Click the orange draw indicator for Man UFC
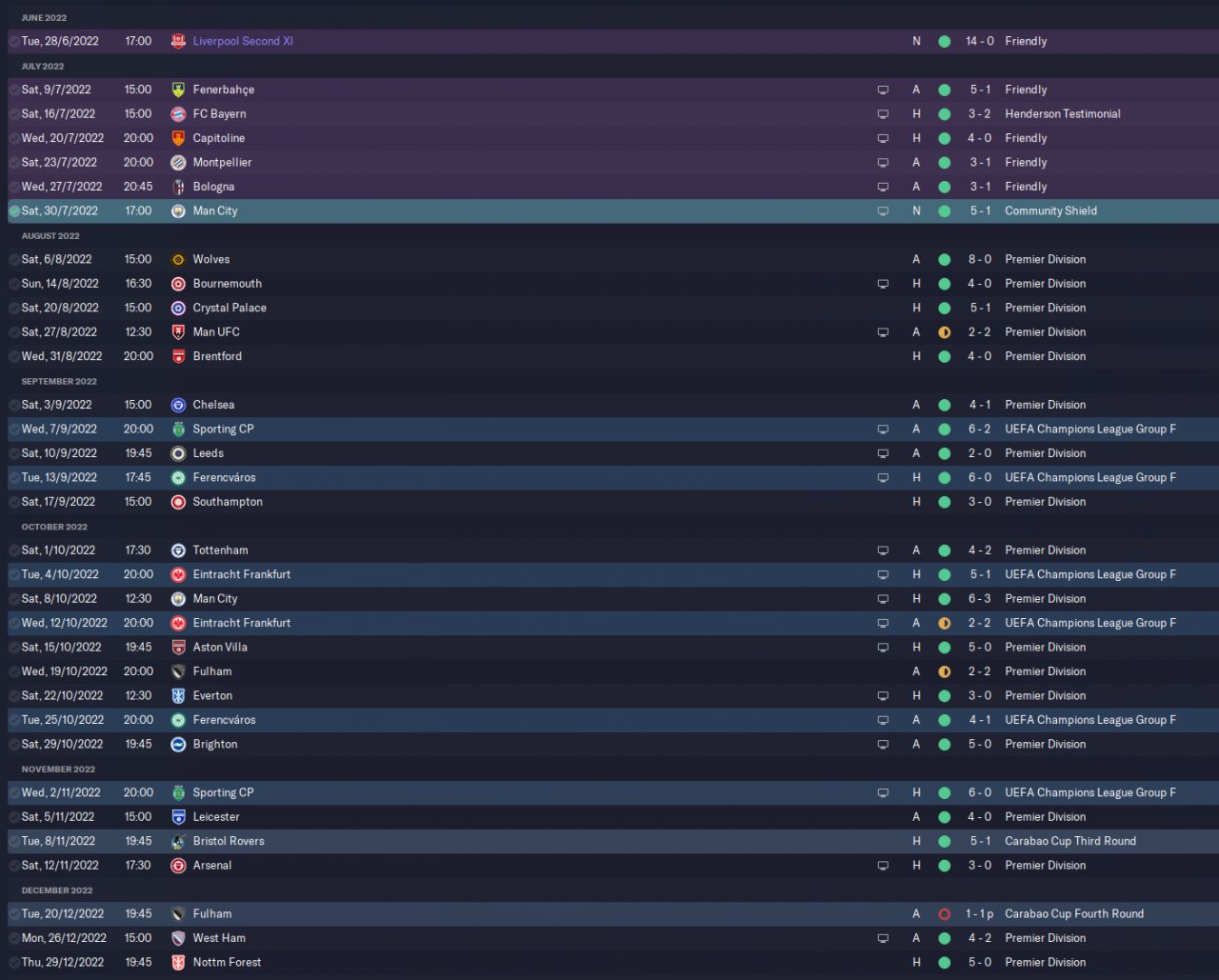This screenshot has width=1219, height=980. click(944, 332)
